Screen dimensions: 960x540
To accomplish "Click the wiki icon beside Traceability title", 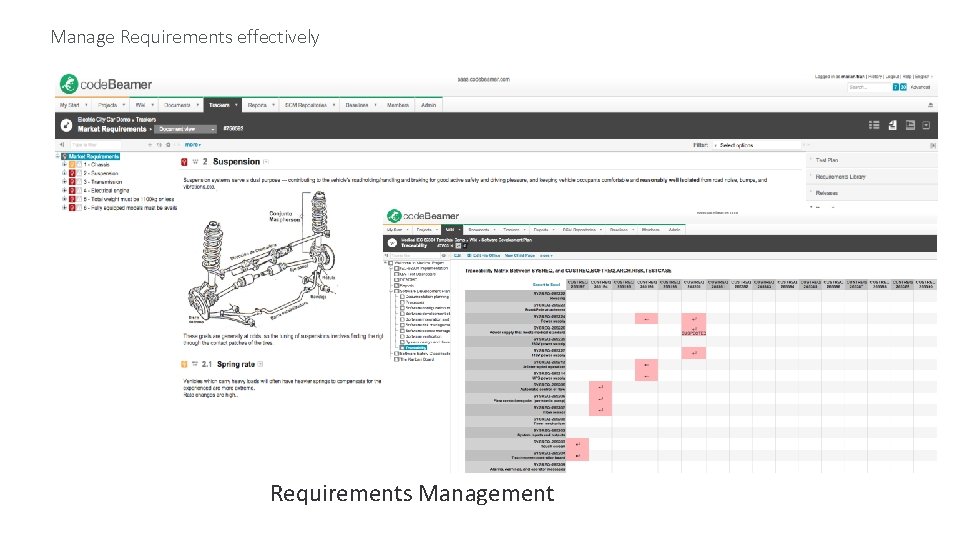I will [392, 243].
